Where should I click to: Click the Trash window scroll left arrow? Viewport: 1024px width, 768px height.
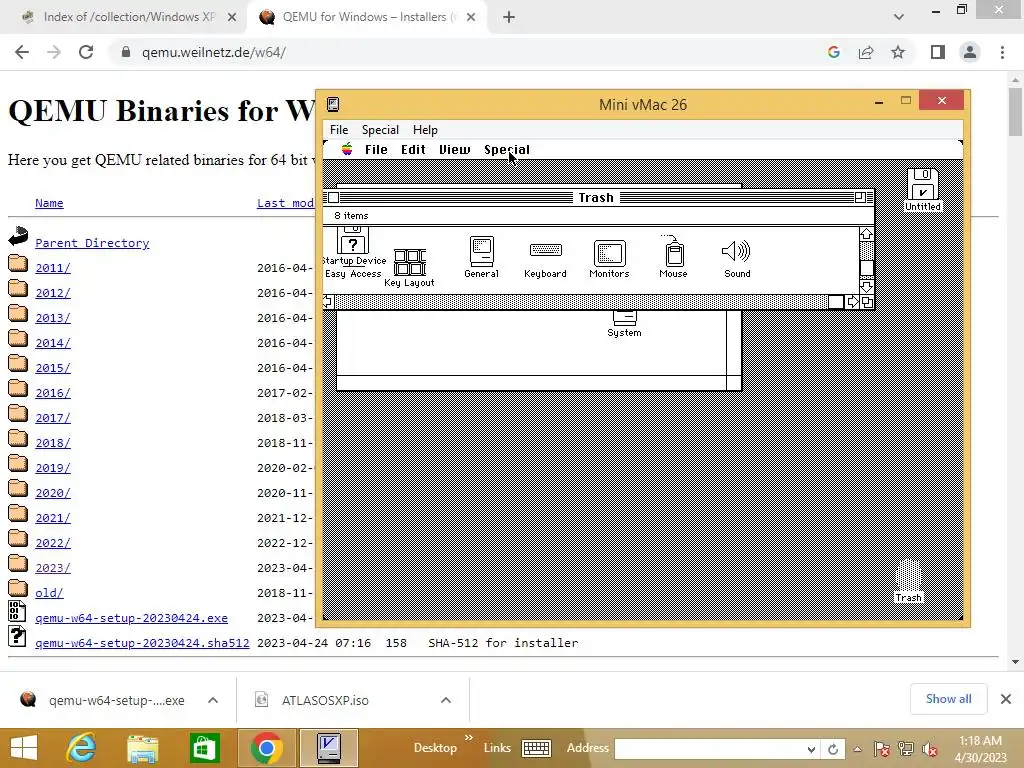coord(328,302)
